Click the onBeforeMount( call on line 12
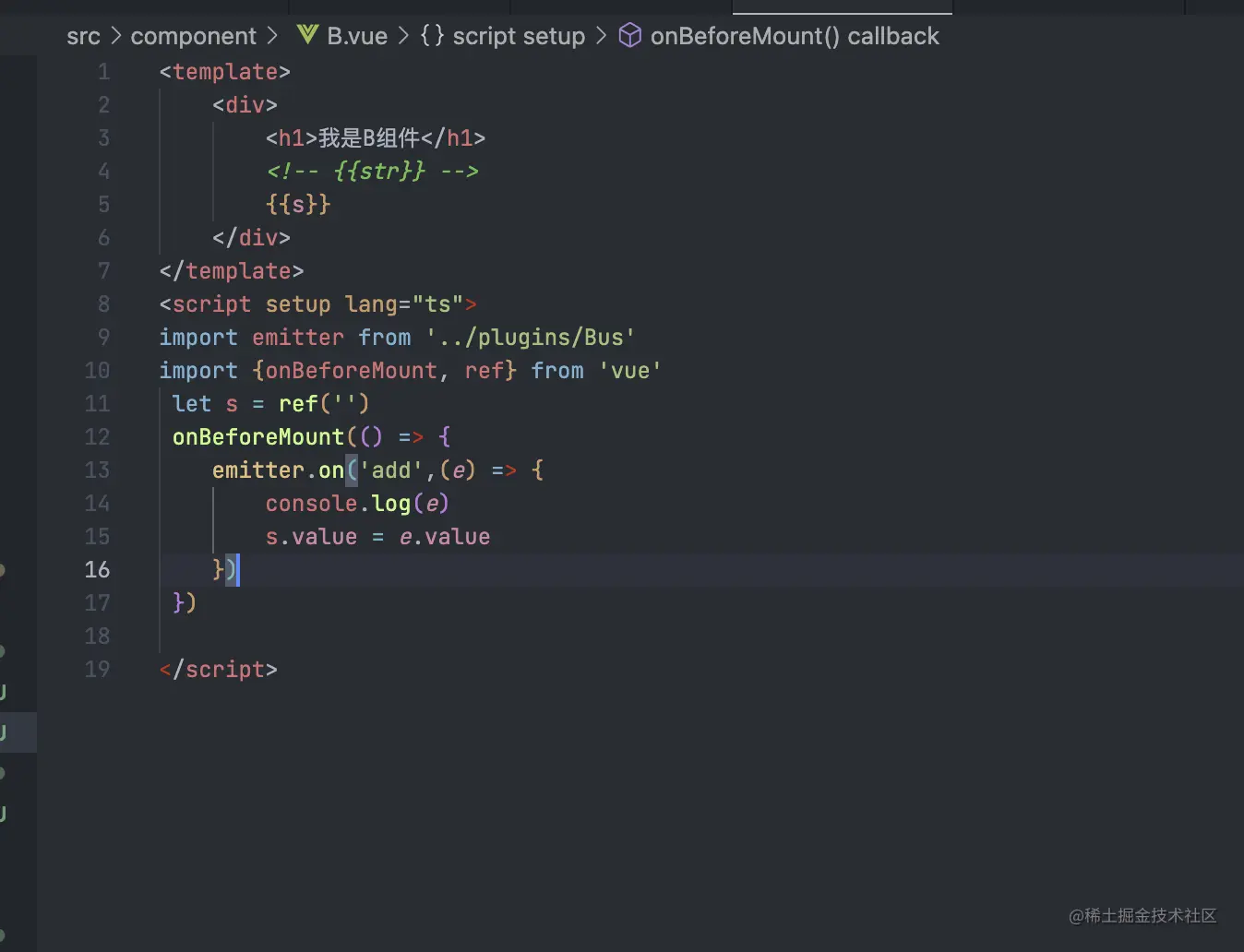The width and height of the screenshot is (1244, 952). coord(265,437)
